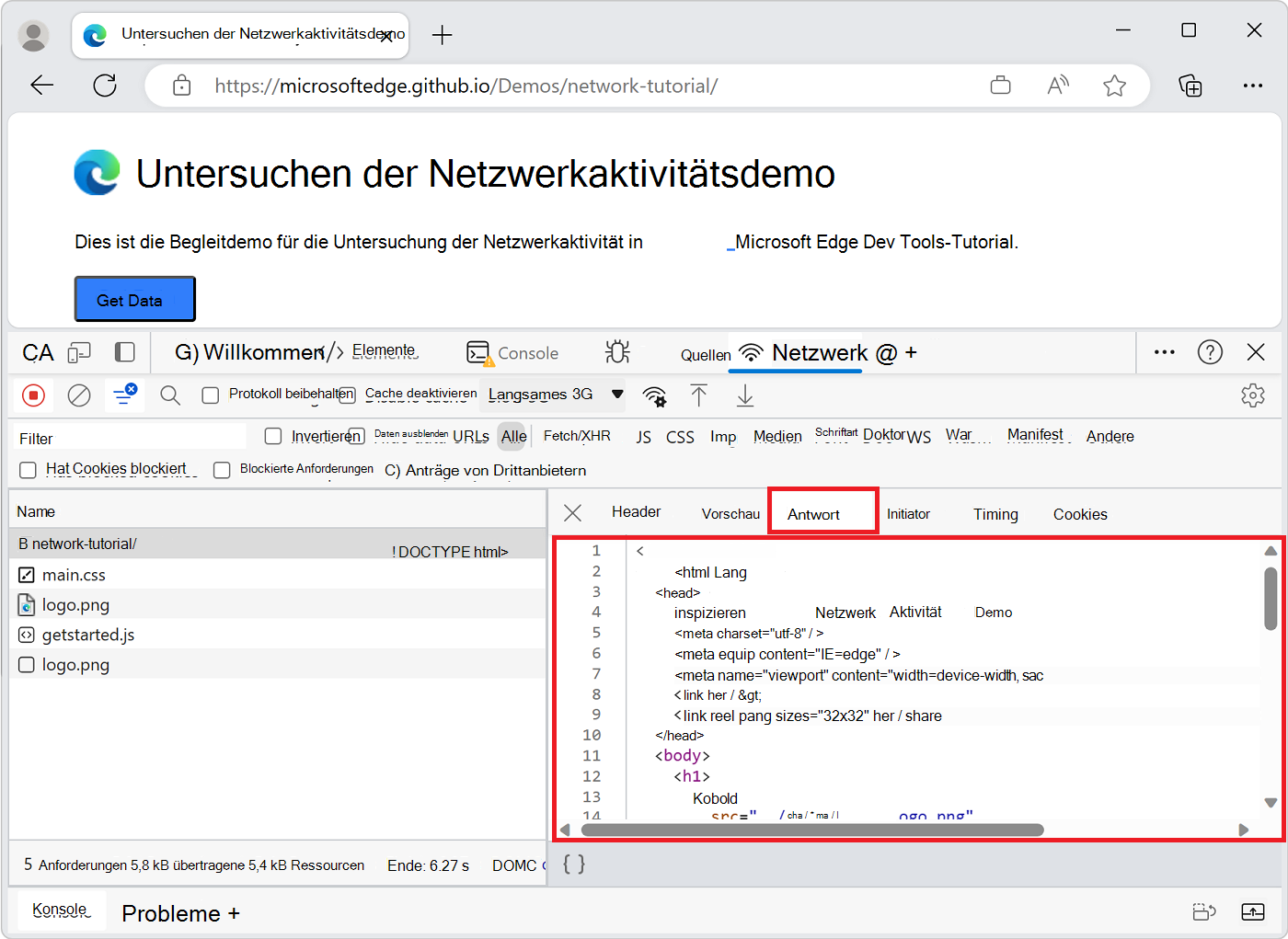1288x939 pixels.
Task: Open network settings gear icon
Action: click(1252, 395)
